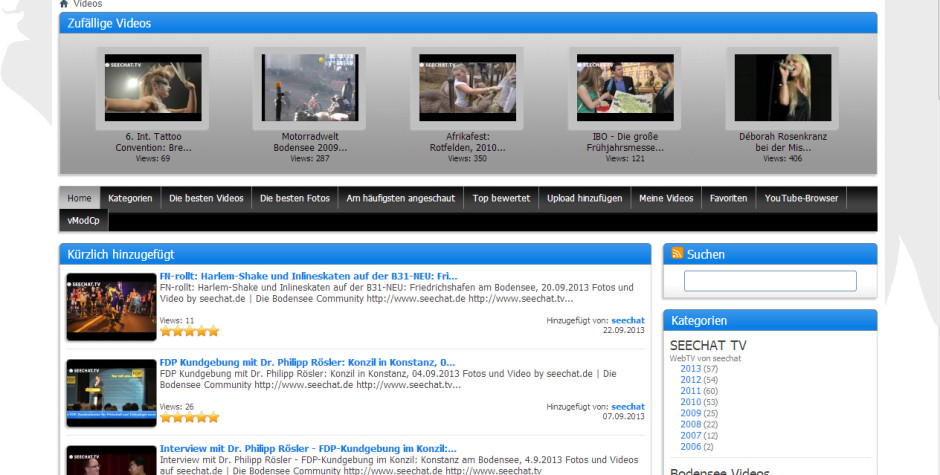Click the 6. Int. Tattoo Convention title

coord(153,142)
